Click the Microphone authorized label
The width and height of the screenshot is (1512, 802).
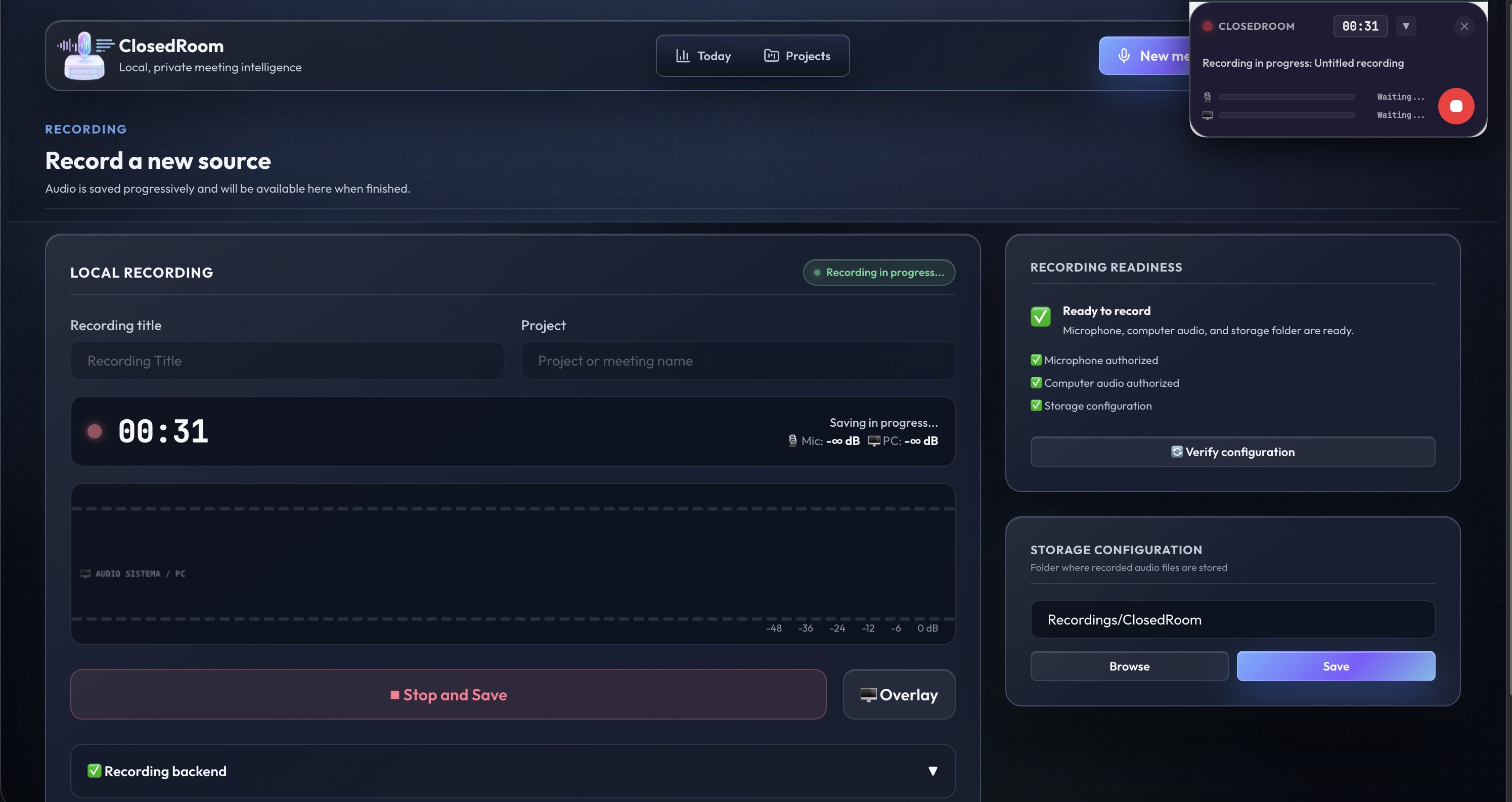click(x=1101, y=360)
